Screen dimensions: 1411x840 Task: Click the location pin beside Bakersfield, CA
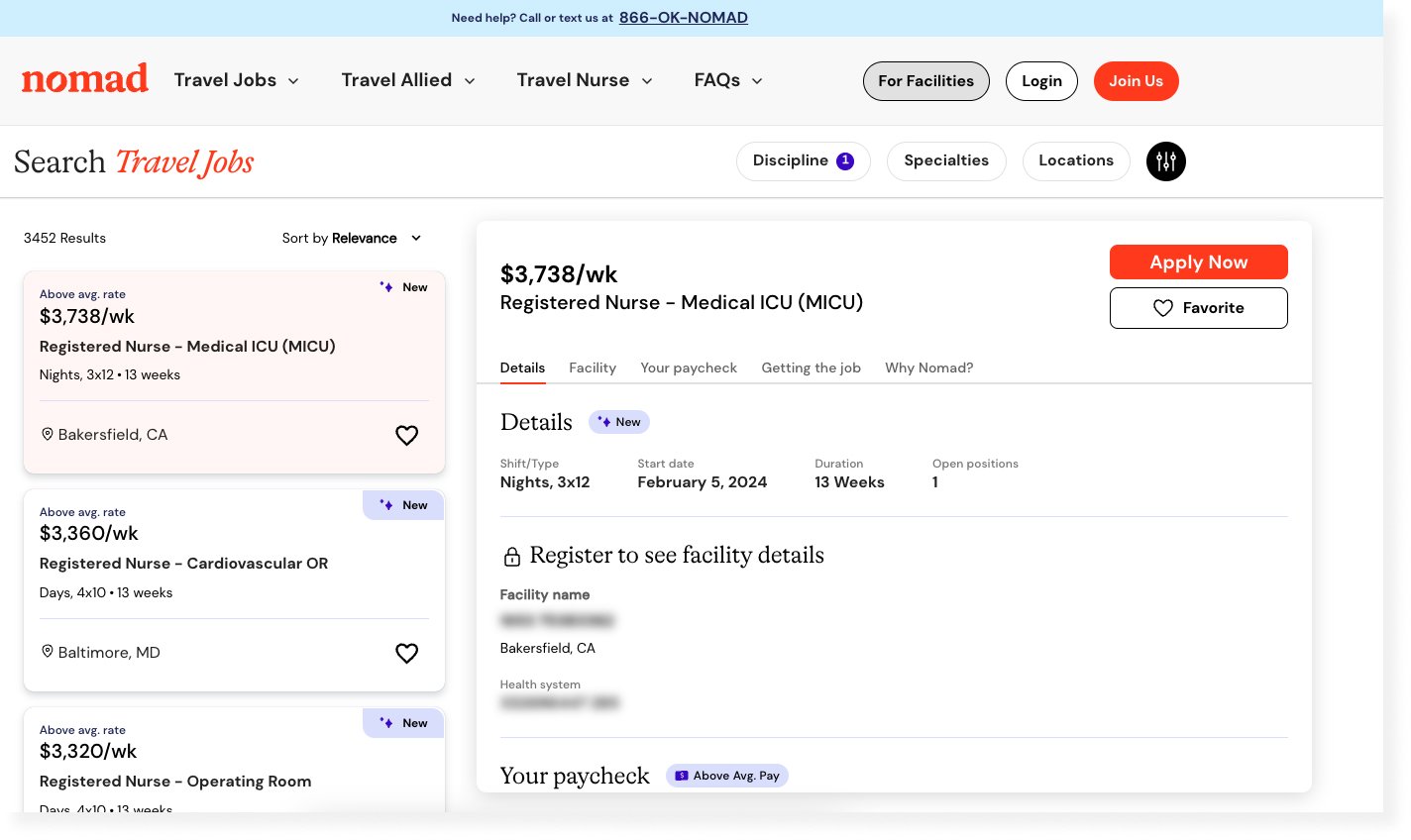(47, 434)
